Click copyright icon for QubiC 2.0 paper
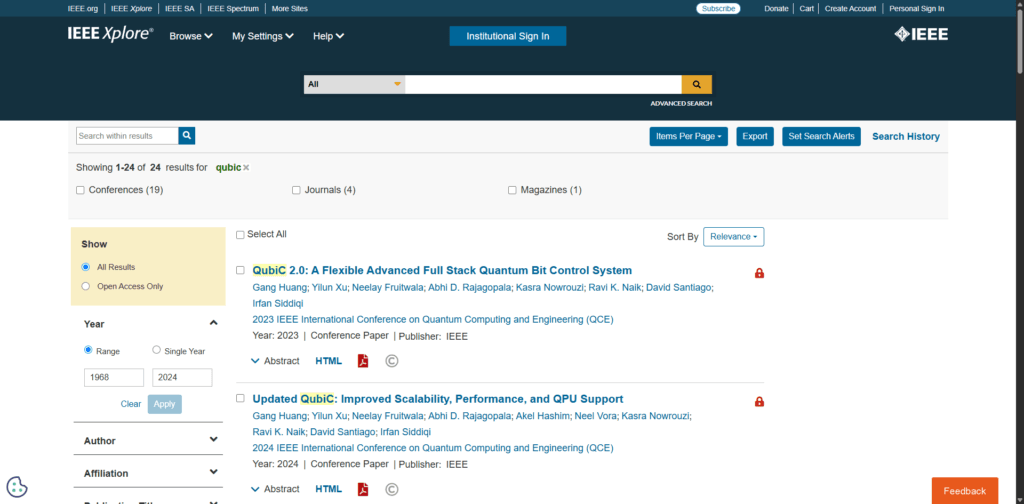Viewport: 1024px width, 504px height. tap(392, 361)
